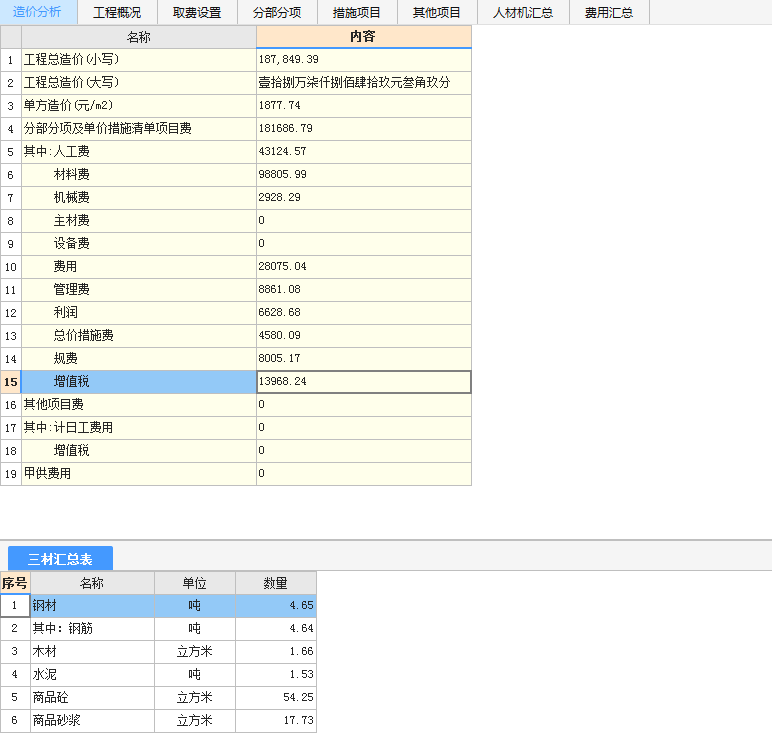Click the quantity 1.53 for 水泥
Viewport: 772px width, 752px height.
tap(276, 675)
